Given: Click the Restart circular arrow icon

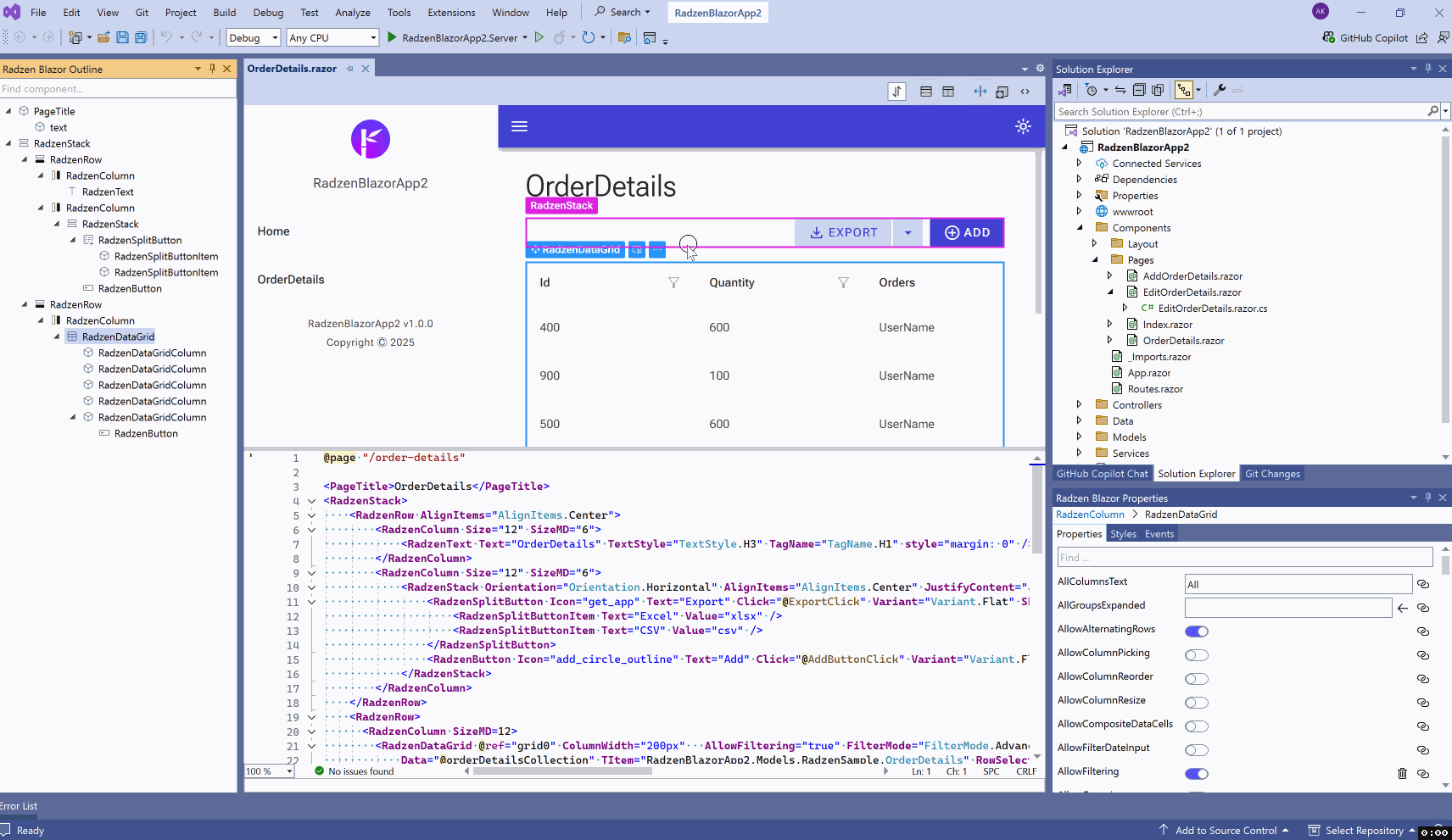Looking at the screenshot, I should [589, 37].
